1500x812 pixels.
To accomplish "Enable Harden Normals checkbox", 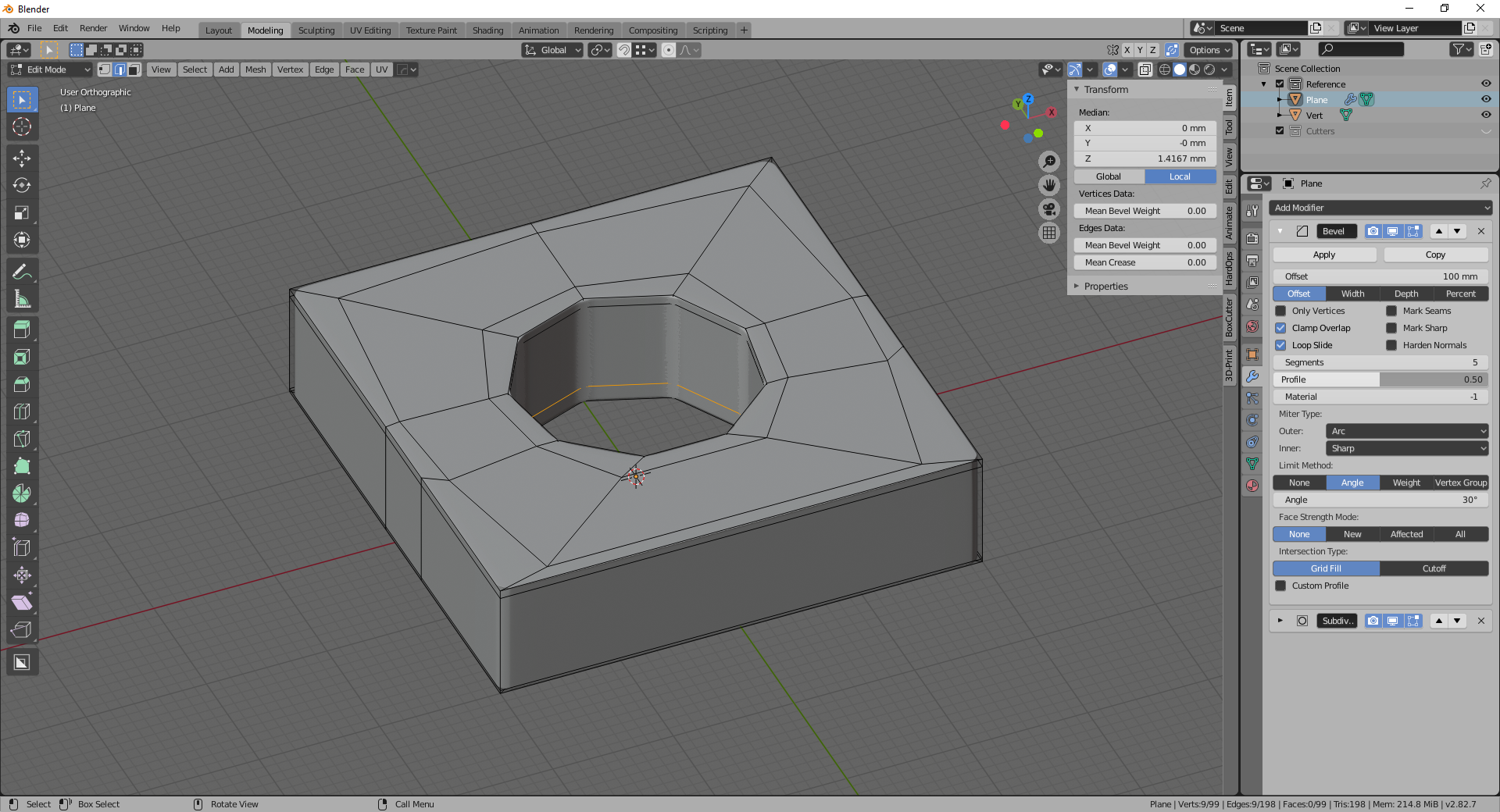I will [1391, 345].
